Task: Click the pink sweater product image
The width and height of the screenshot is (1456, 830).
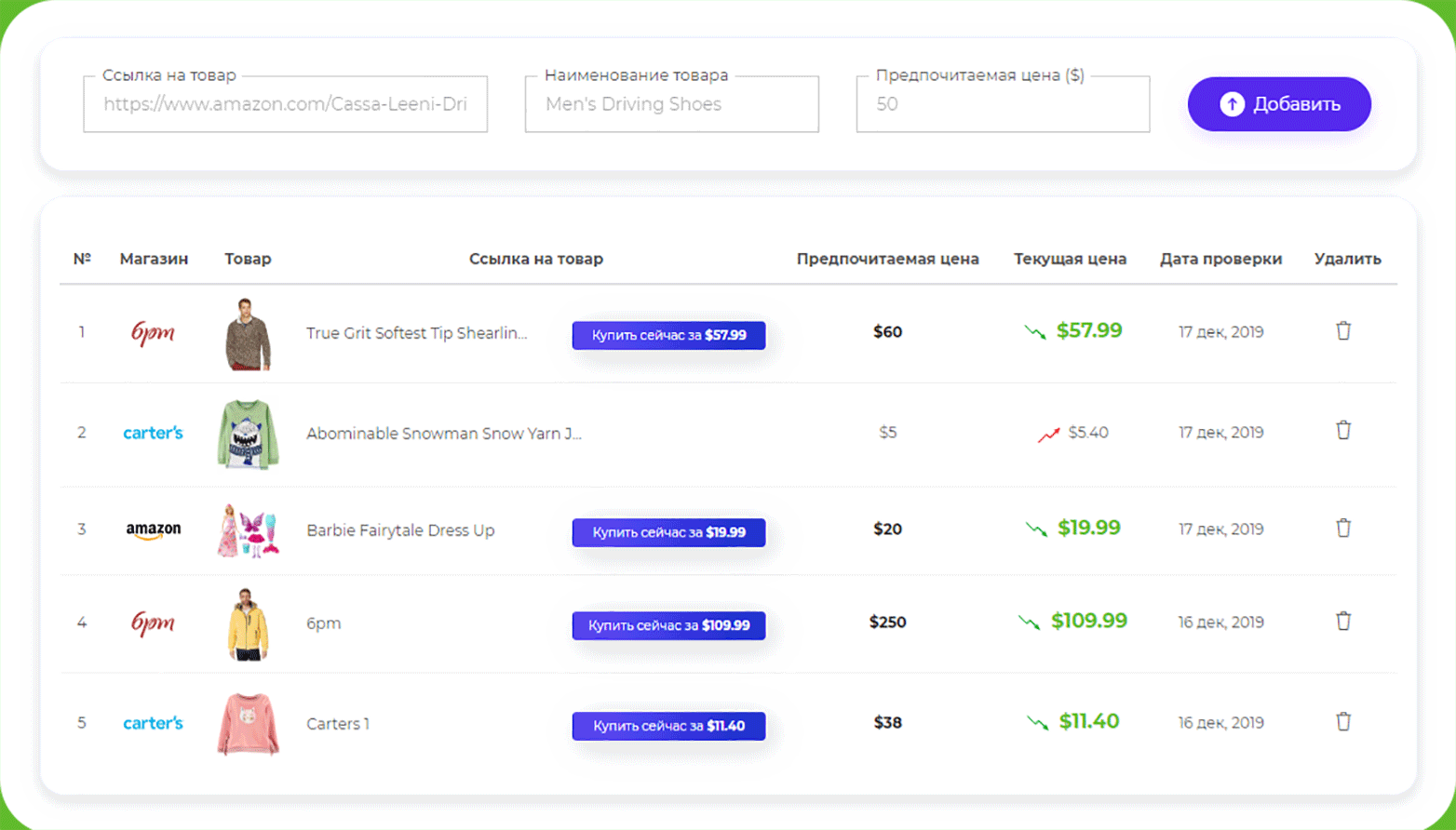Action: click(x=248, y=723)
